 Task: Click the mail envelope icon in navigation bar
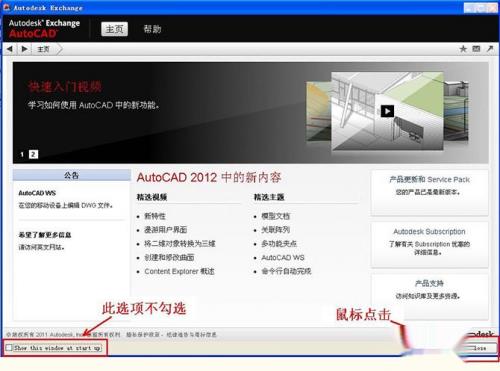tap(476, 49)
